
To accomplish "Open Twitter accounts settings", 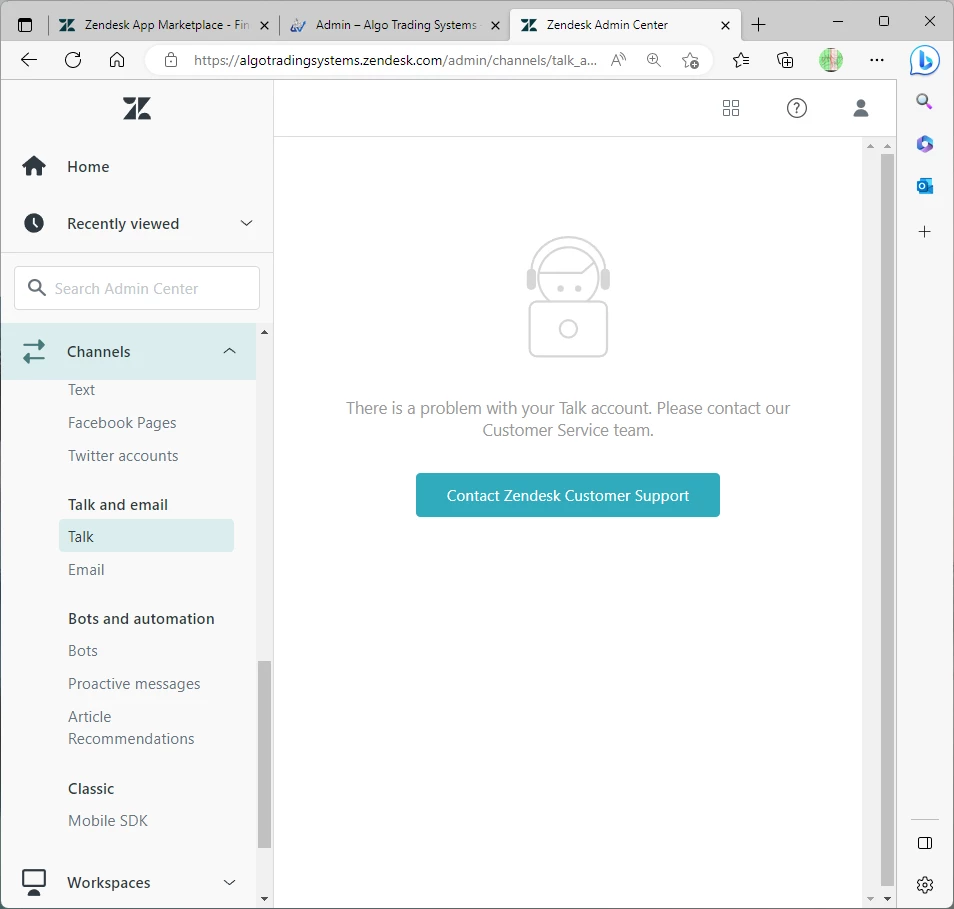I will [x=123, y=456].
